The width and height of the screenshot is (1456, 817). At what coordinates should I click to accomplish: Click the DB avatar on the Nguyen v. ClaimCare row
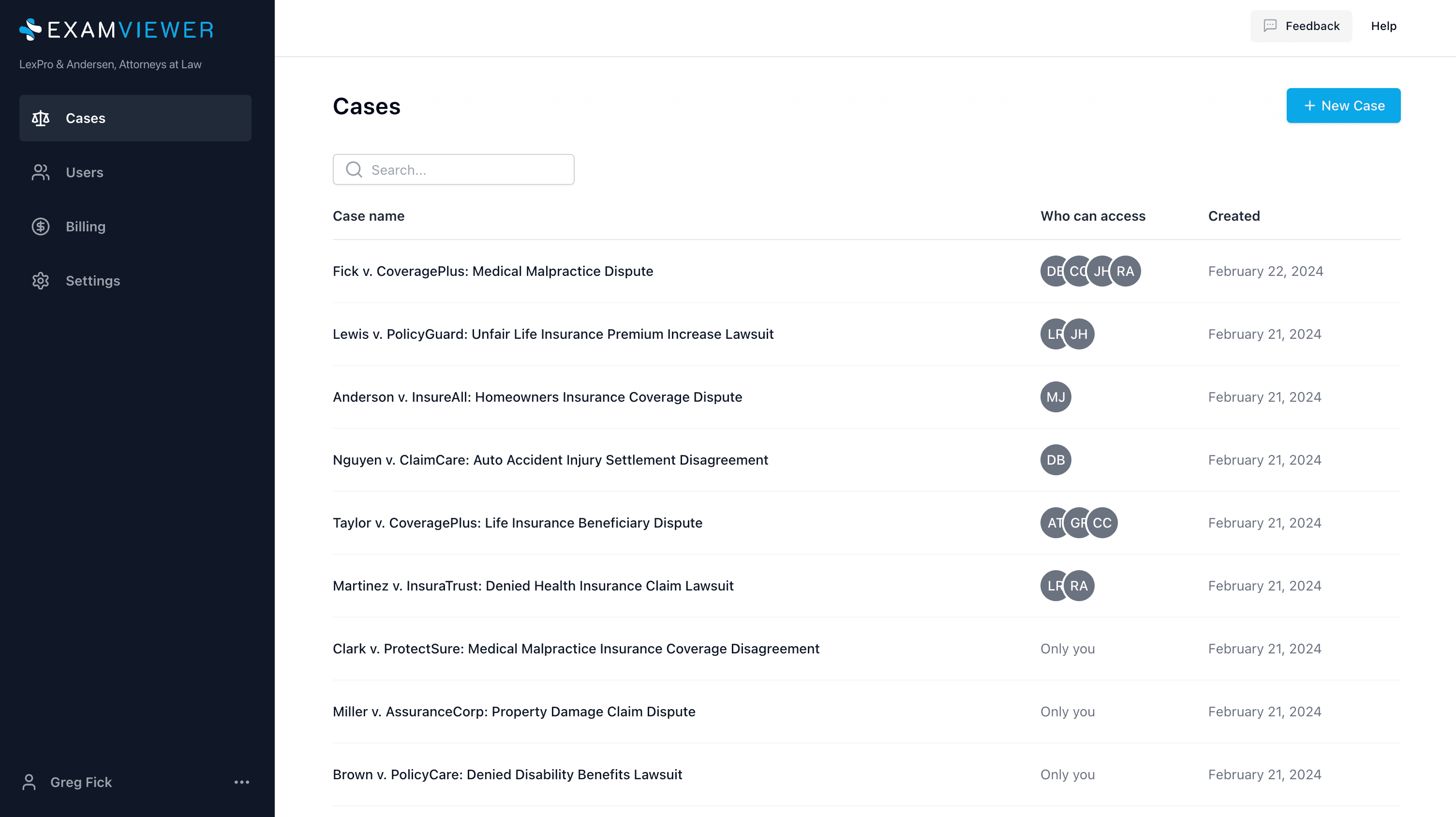tap(1055, 460)
